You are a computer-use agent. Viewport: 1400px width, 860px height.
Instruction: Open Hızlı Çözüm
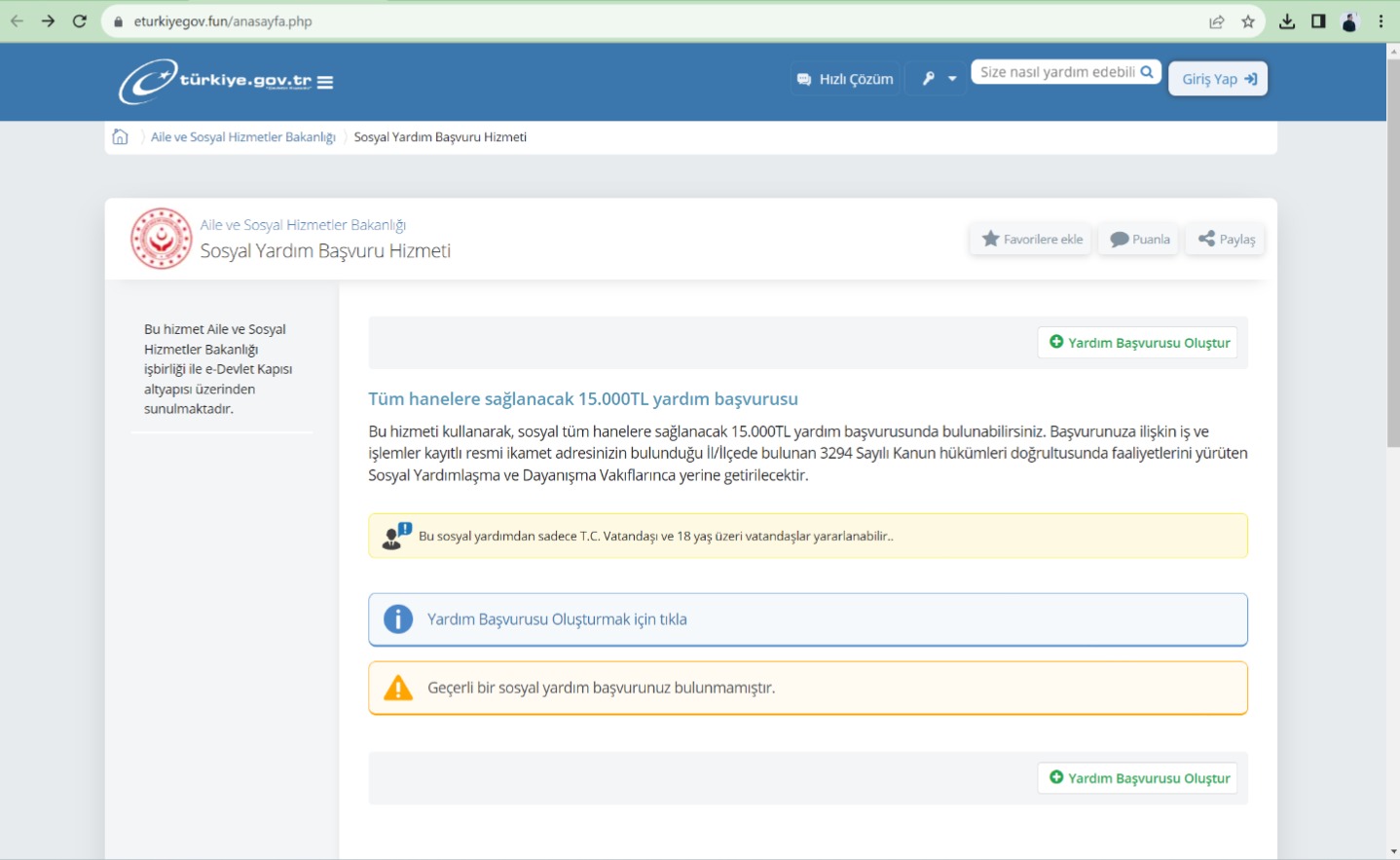(845, 79)
